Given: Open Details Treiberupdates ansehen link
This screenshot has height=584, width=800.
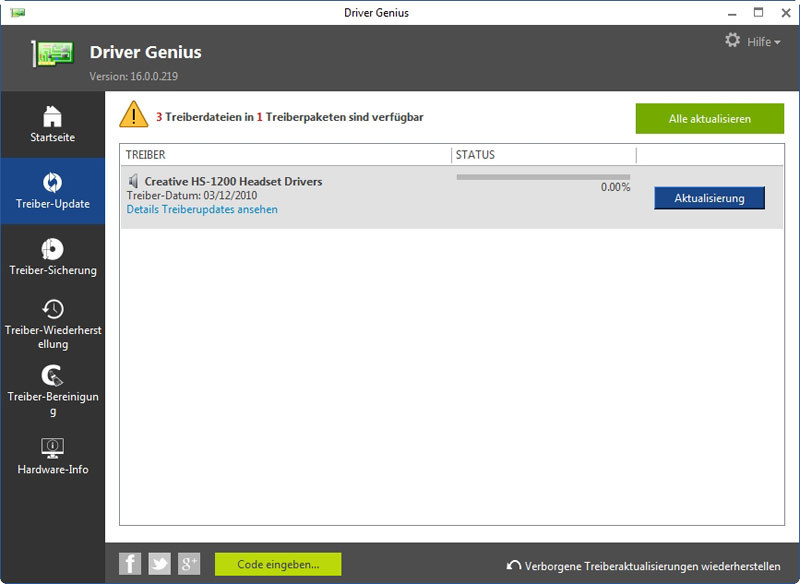Looking at the screenshot, I should click(x=202, y=210).
